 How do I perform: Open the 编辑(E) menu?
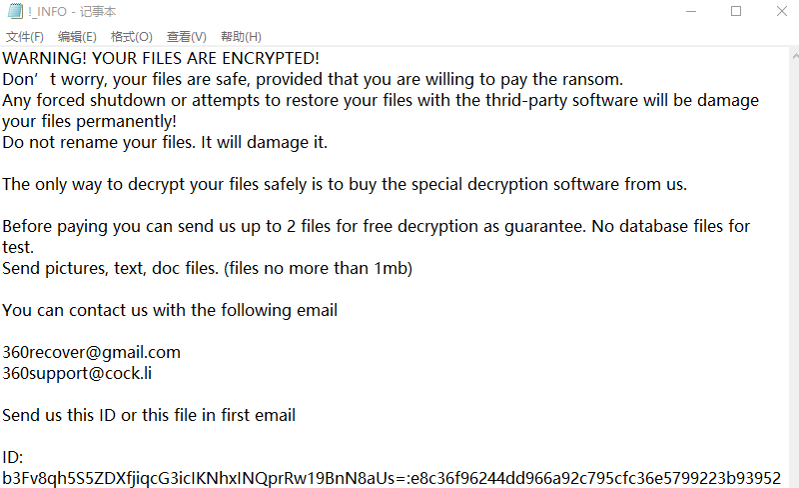[x=77, y=37]
